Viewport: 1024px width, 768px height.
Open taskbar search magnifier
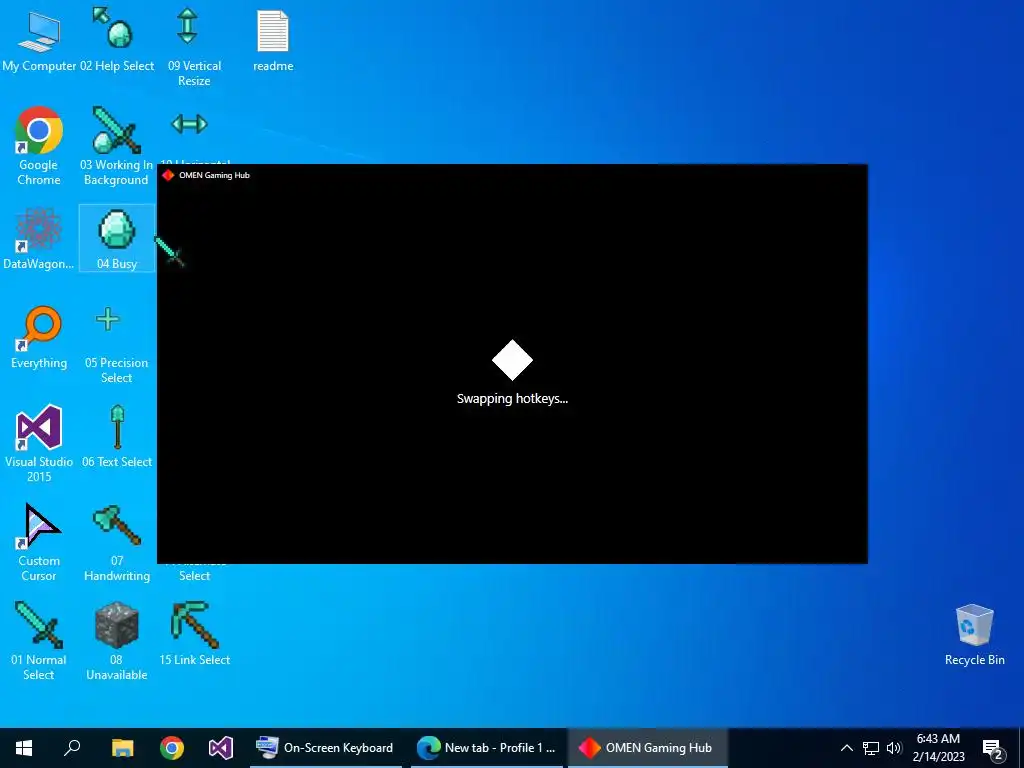coord(72,748)
